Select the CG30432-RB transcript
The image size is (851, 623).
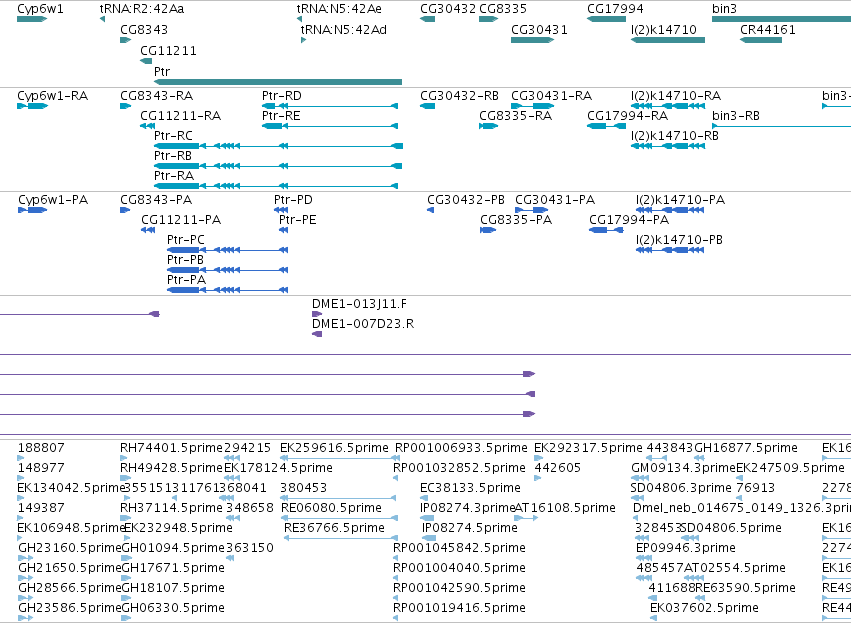[427, 106]
